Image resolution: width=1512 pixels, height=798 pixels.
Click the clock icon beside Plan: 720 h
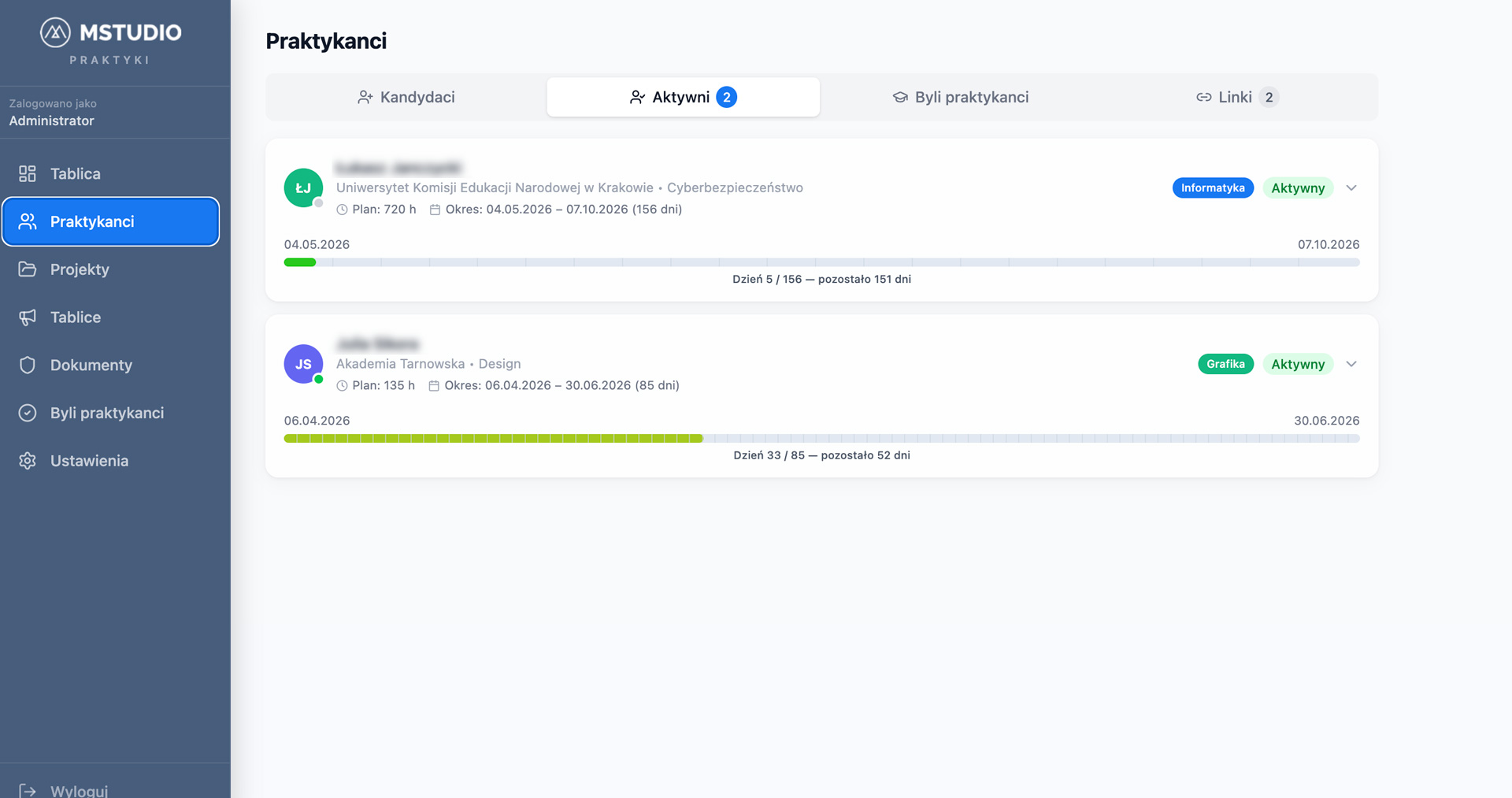(x=342, y=210)
